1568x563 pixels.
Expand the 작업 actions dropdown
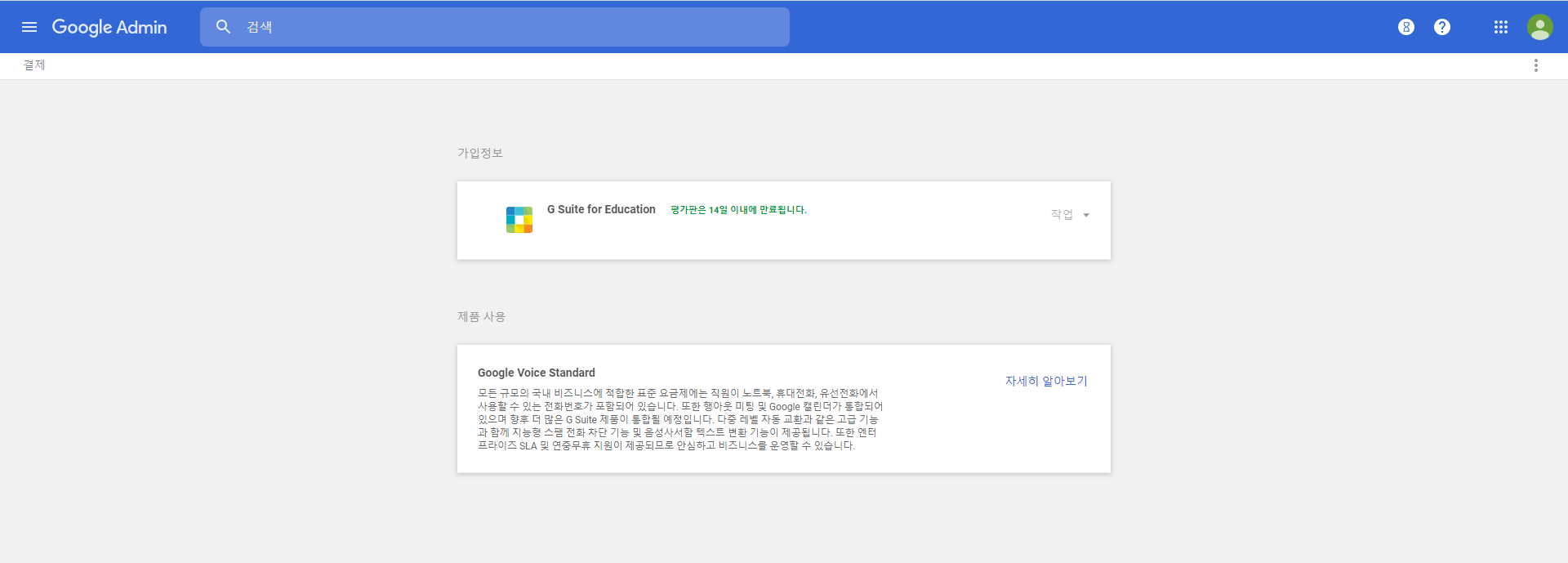[1070, 215]
